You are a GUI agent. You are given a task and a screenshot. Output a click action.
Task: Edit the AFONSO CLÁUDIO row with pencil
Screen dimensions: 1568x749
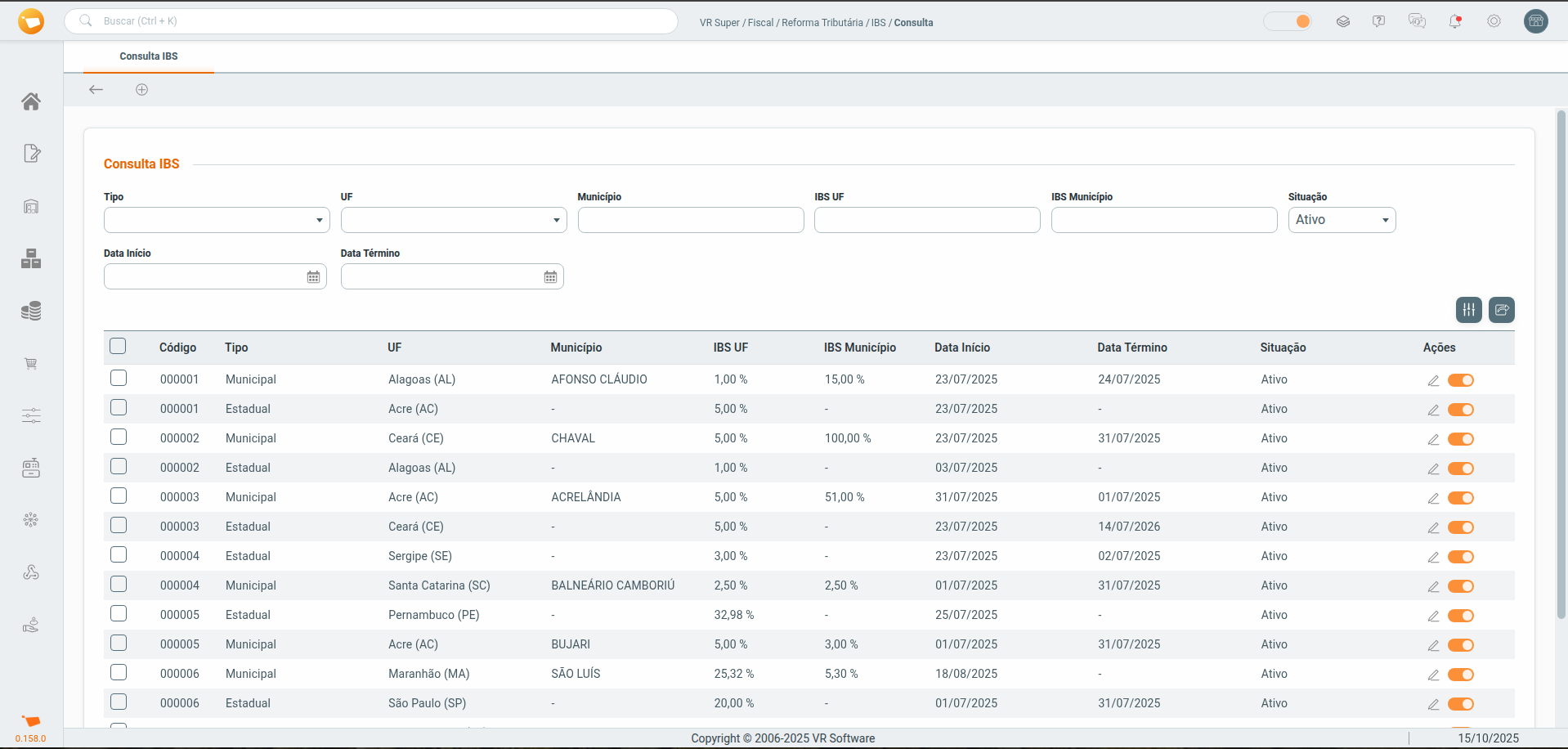pyautogui.click(x=1433, y=380)
